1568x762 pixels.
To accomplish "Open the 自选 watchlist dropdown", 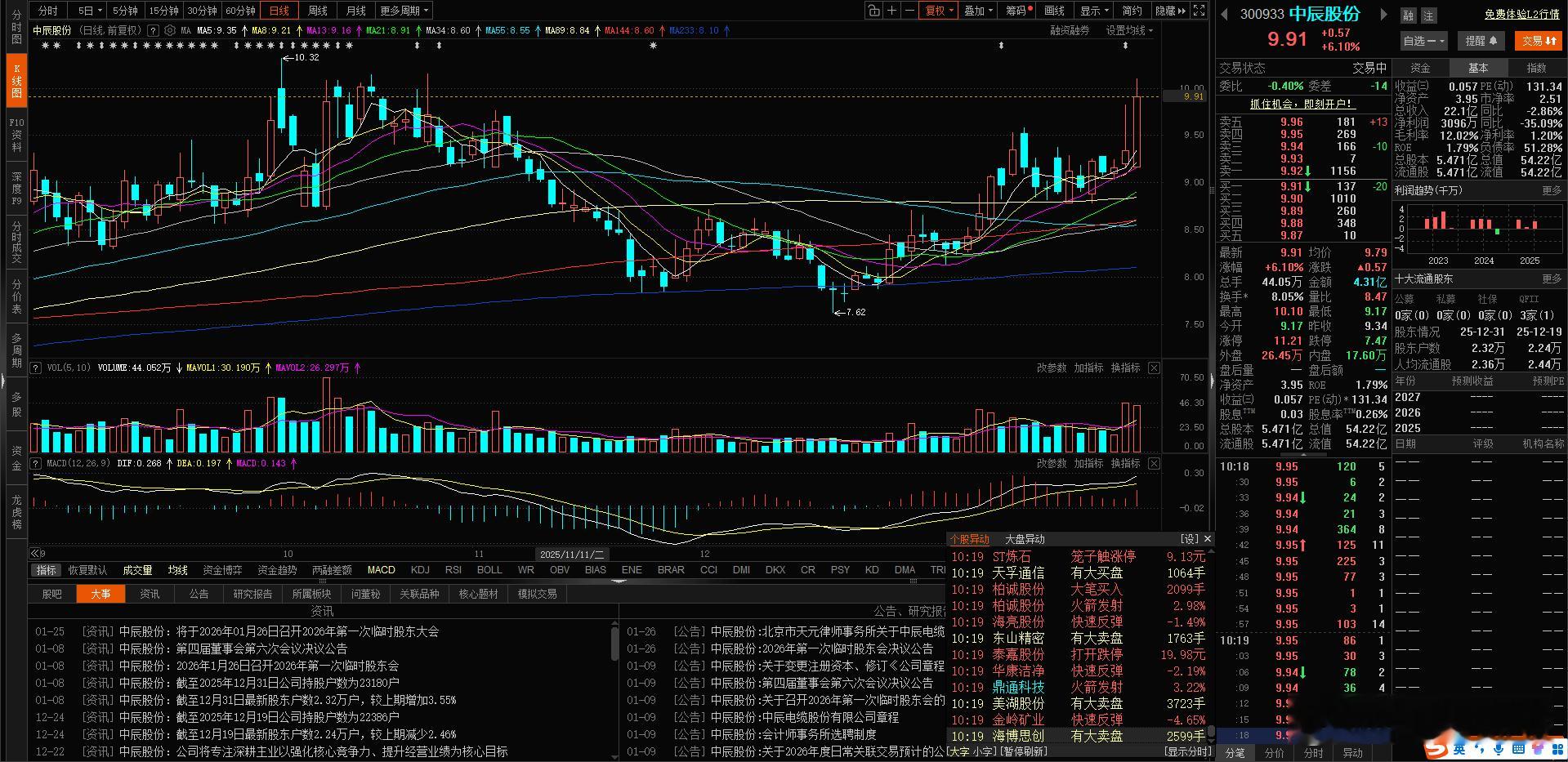I will click(x=1423, y=41).
